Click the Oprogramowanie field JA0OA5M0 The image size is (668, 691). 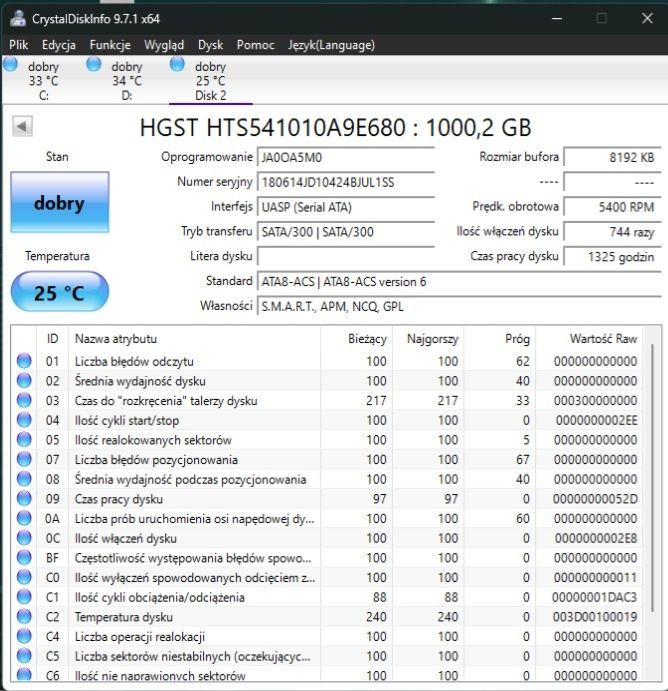[346, 157]
